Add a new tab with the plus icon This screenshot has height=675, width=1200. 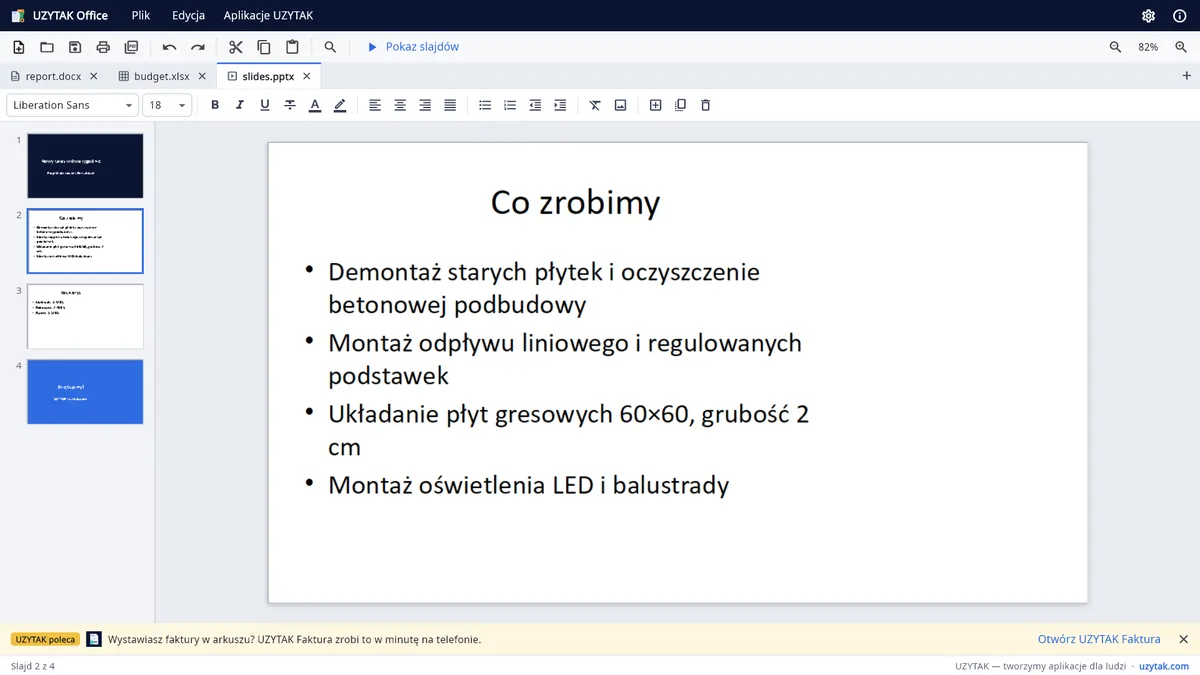1187,76
